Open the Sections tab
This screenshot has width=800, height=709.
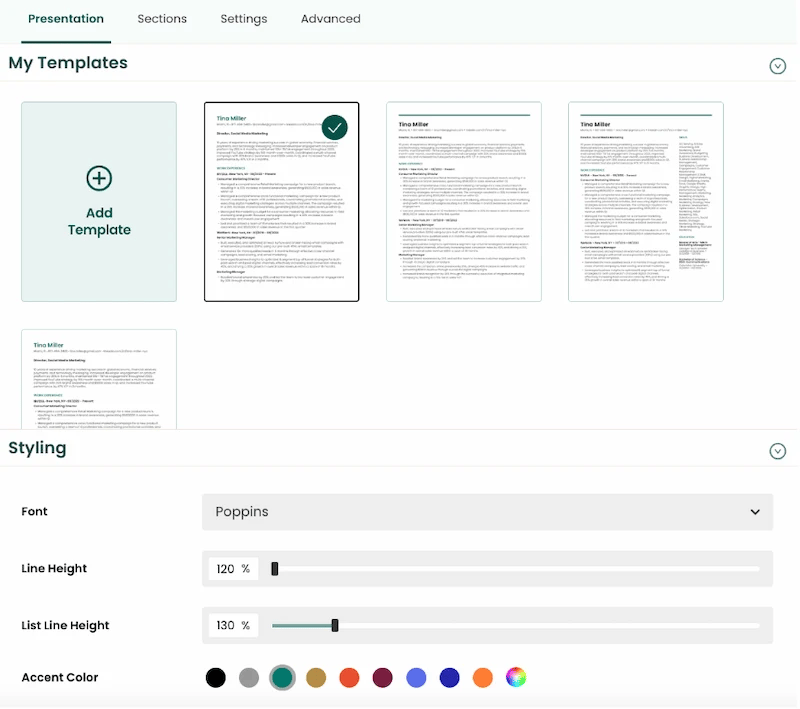click(x=162, y=19)
